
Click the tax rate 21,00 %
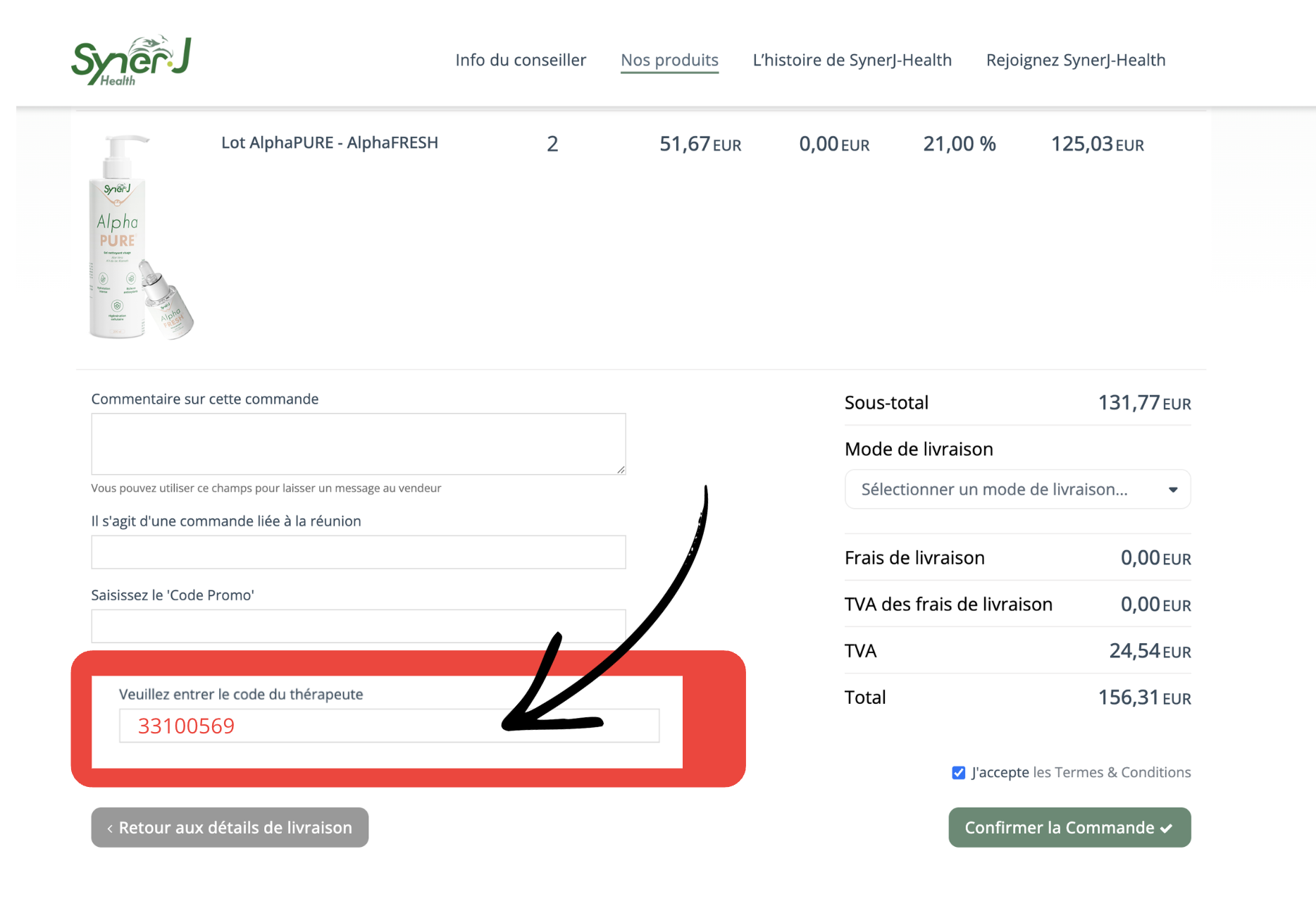point(960,144)
